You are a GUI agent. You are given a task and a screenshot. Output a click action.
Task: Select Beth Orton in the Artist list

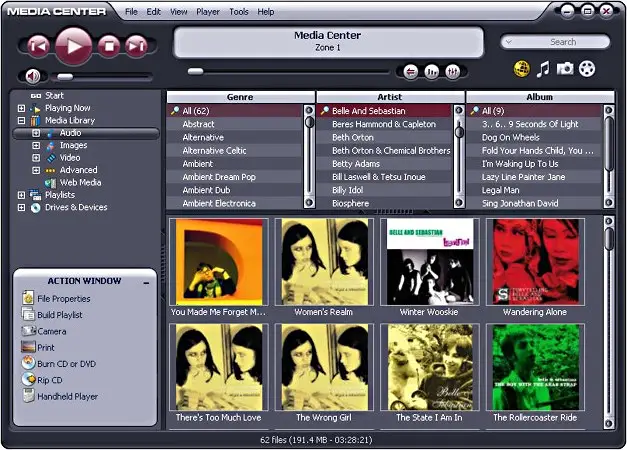[353, 137]
